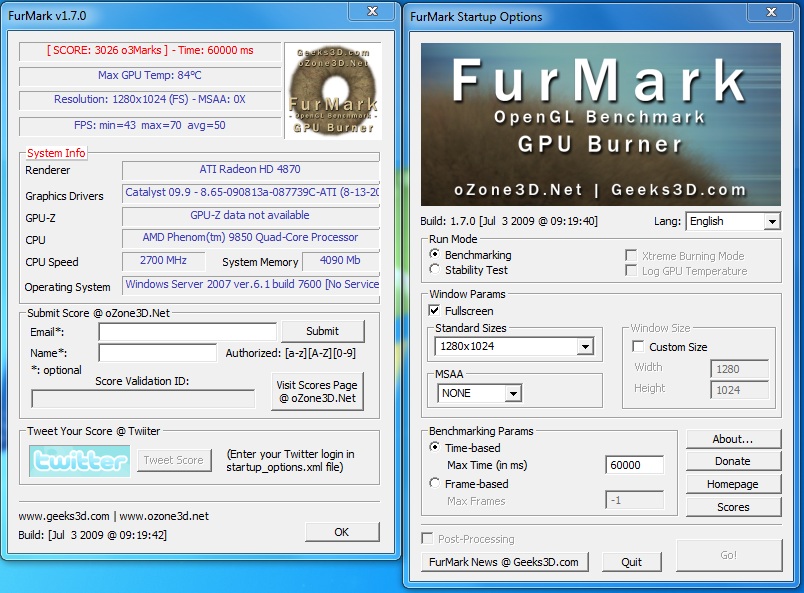Close the FurMark Startup Options window
Image resolution: width=804 pixels, height=593 pixels.
point(771,12)
